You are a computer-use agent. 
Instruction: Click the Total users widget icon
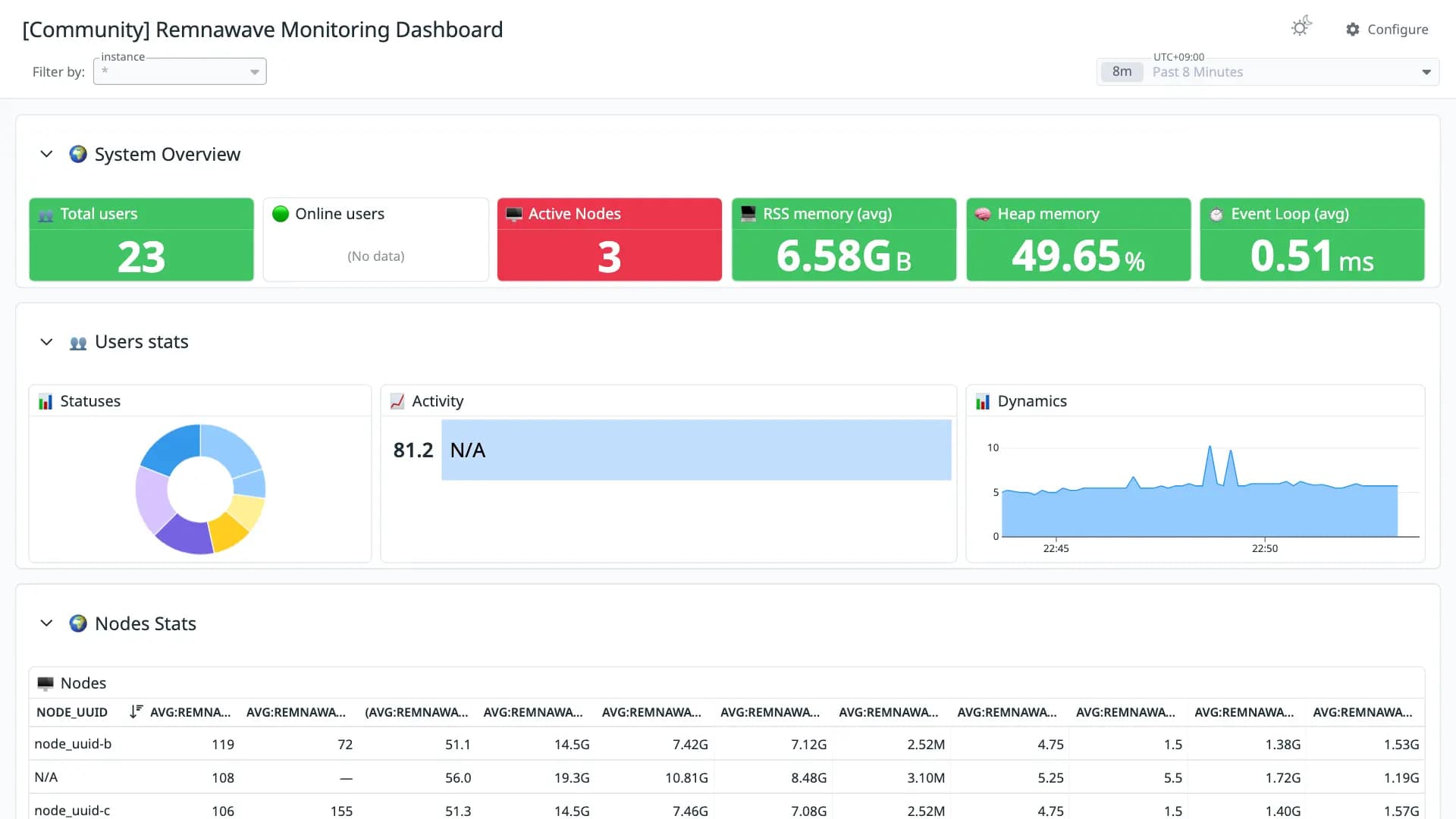(x=46, y=215)
